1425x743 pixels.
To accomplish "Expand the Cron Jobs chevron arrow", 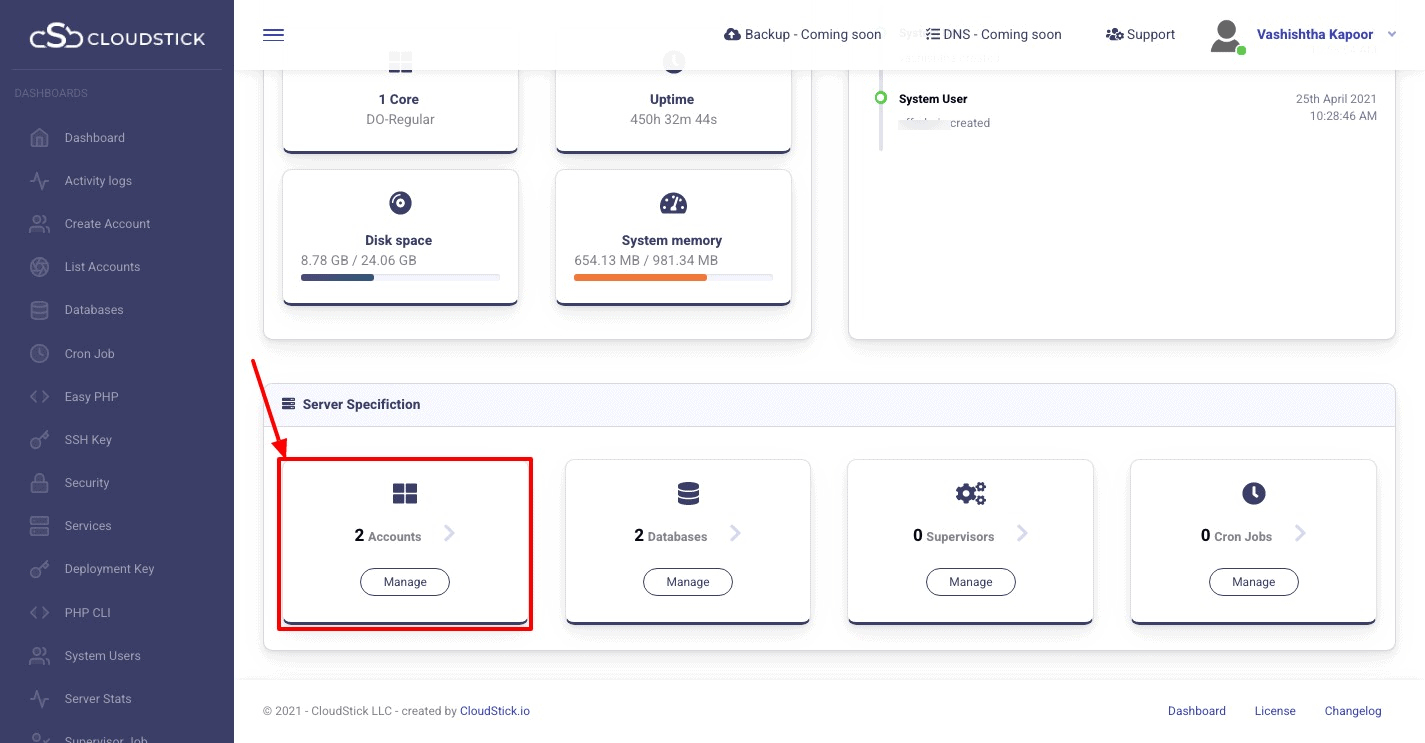I will [1300, 534].
